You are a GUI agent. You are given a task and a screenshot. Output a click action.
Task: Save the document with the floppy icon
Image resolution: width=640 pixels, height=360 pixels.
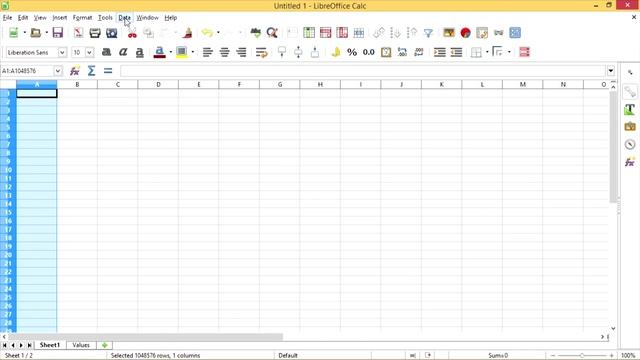tap(58, 33)
